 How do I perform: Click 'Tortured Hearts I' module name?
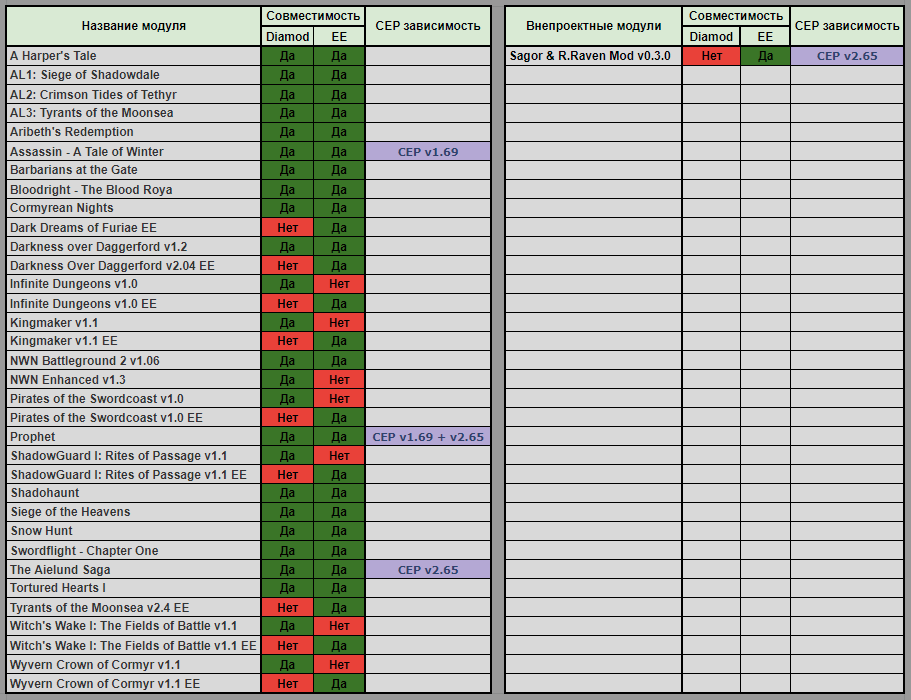[58, 588]
